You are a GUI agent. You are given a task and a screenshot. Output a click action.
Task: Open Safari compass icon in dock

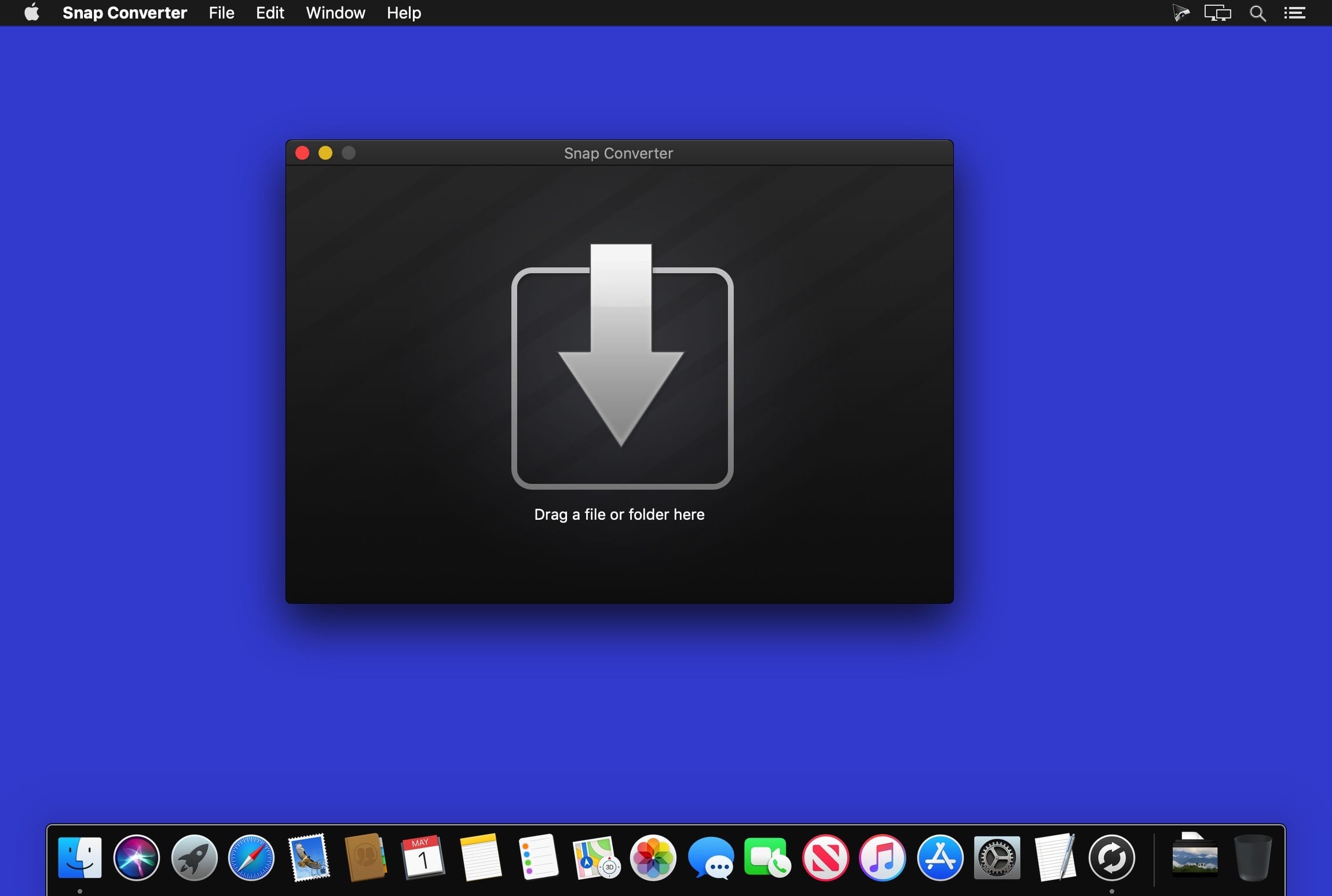point(251,858)
